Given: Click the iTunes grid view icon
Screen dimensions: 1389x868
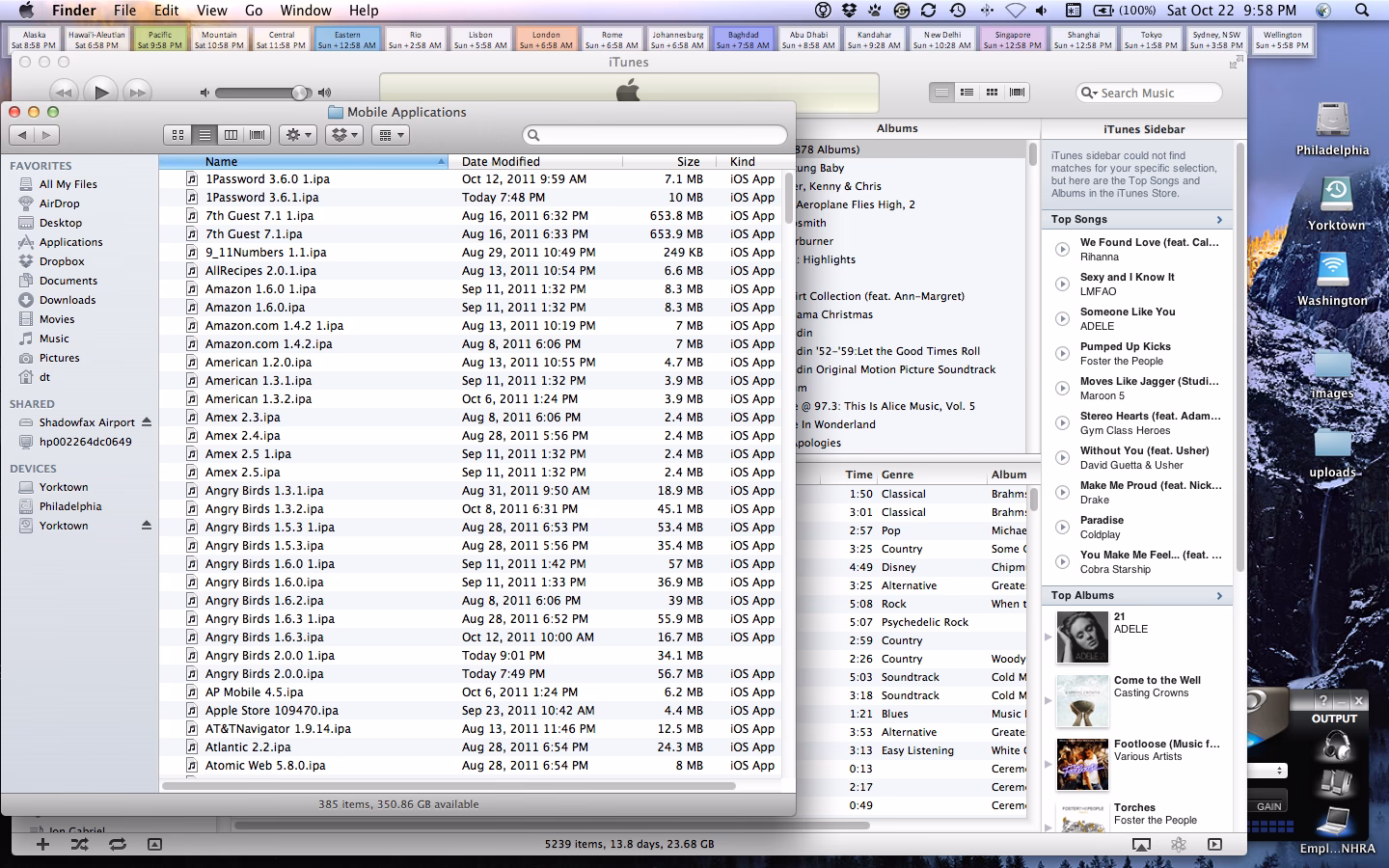Looking at the screenshot, I should click(992, 93).
